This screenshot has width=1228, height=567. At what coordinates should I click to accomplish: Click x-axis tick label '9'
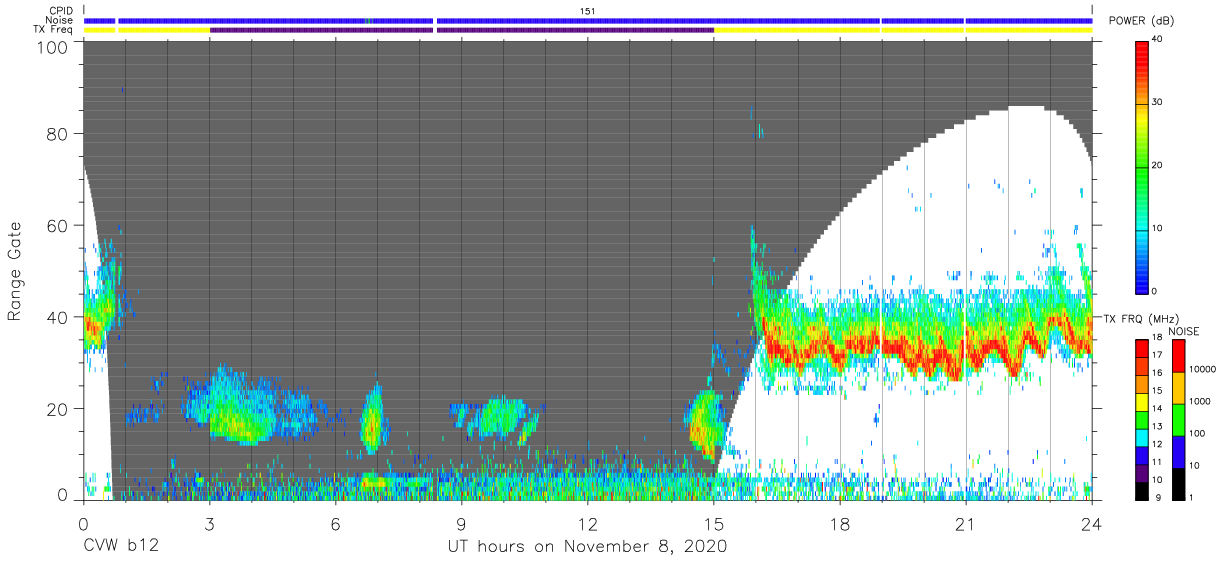461,523
